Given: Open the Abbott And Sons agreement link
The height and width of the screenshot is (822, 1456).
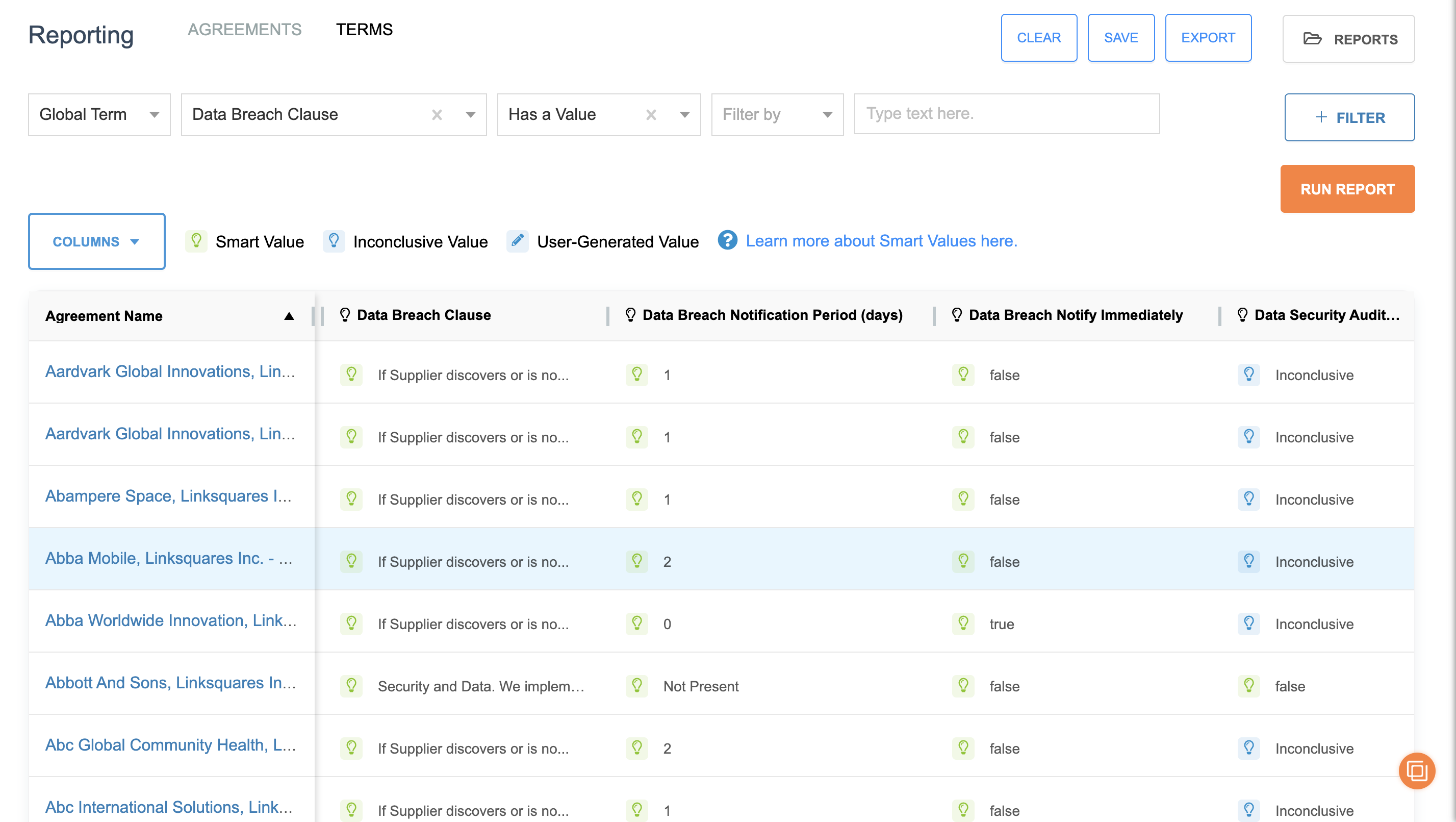Looking at the screenshot, I should [x=169, y=682].
